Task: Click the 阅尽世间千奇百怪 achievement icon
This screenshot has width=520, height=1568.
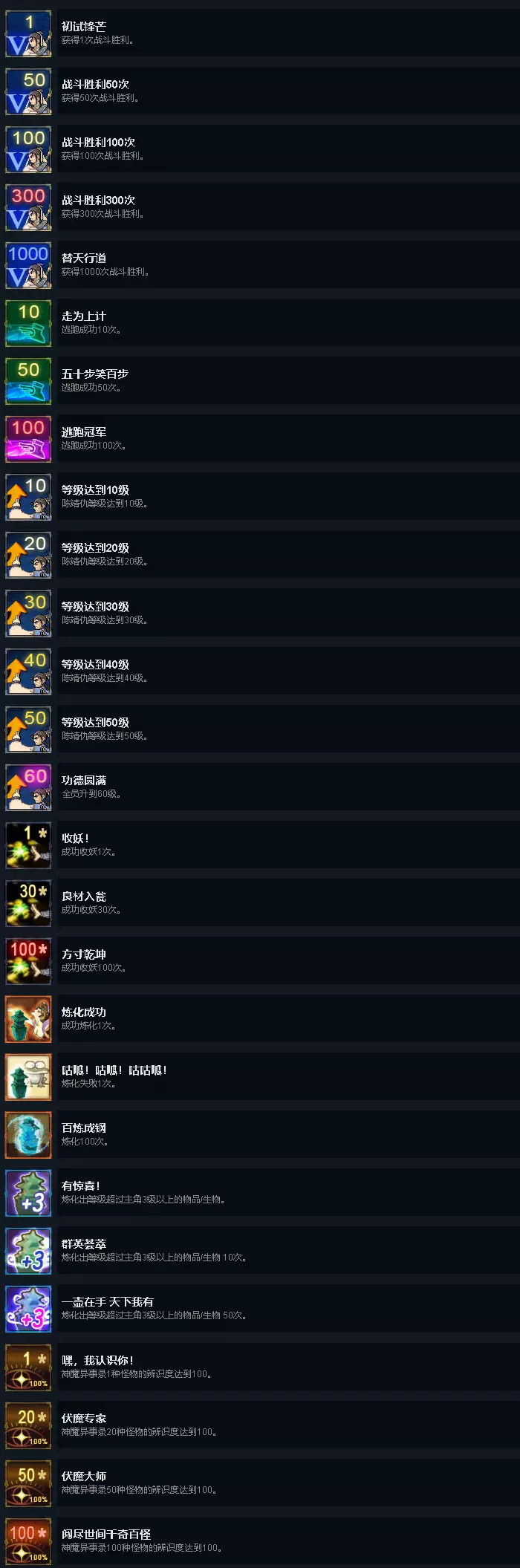Action: pyautogui.click(x=28, y=1541)
